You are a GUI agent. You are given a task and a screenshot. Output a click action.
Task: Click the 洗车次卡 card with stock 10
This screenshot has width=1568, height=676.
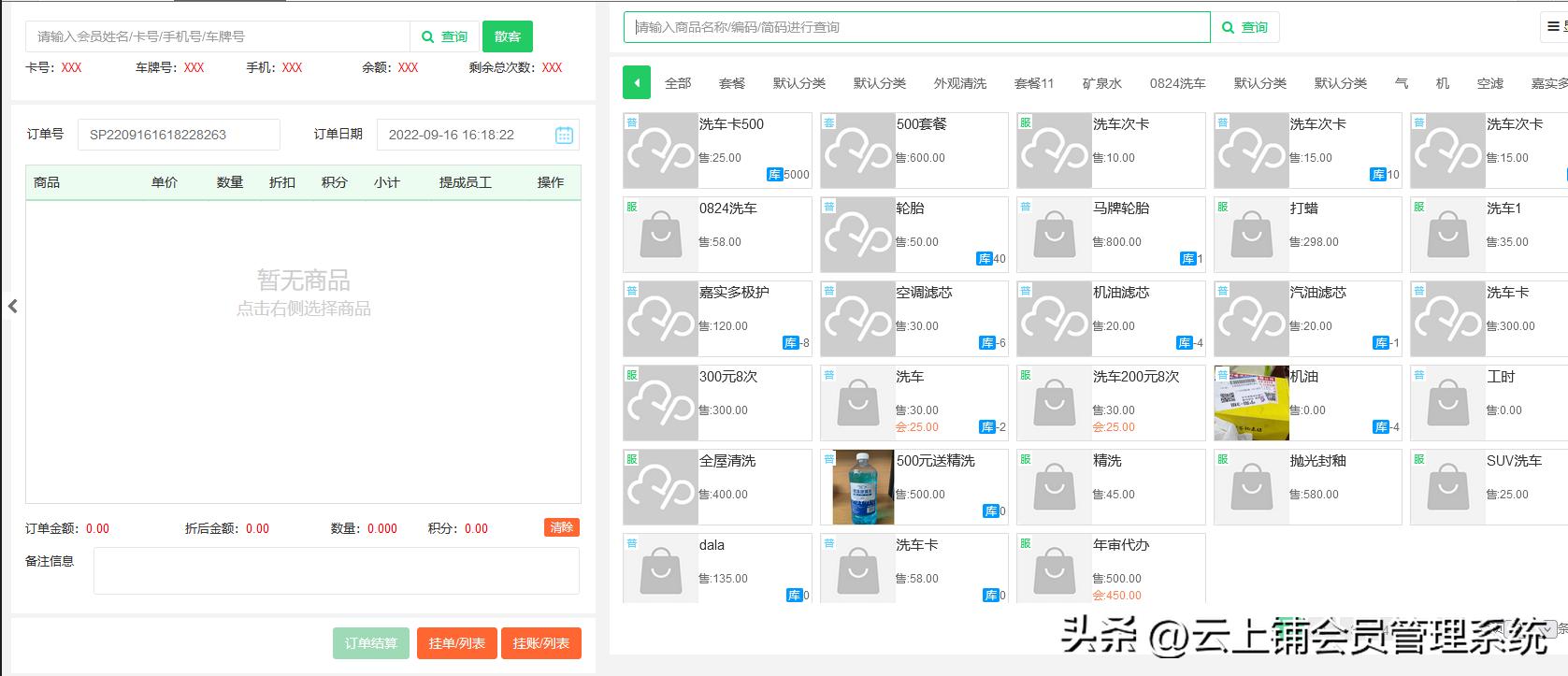coord(1308,151)
